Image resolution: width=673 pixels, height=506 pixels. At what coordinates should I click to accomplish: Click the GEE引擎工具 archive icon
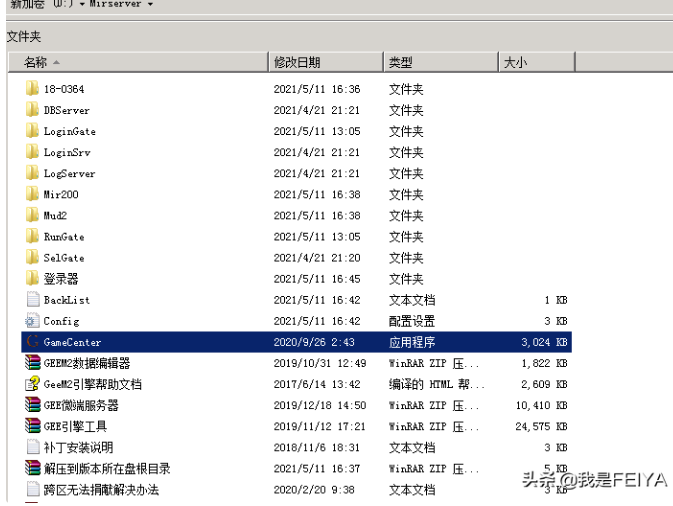pos(33,426)
